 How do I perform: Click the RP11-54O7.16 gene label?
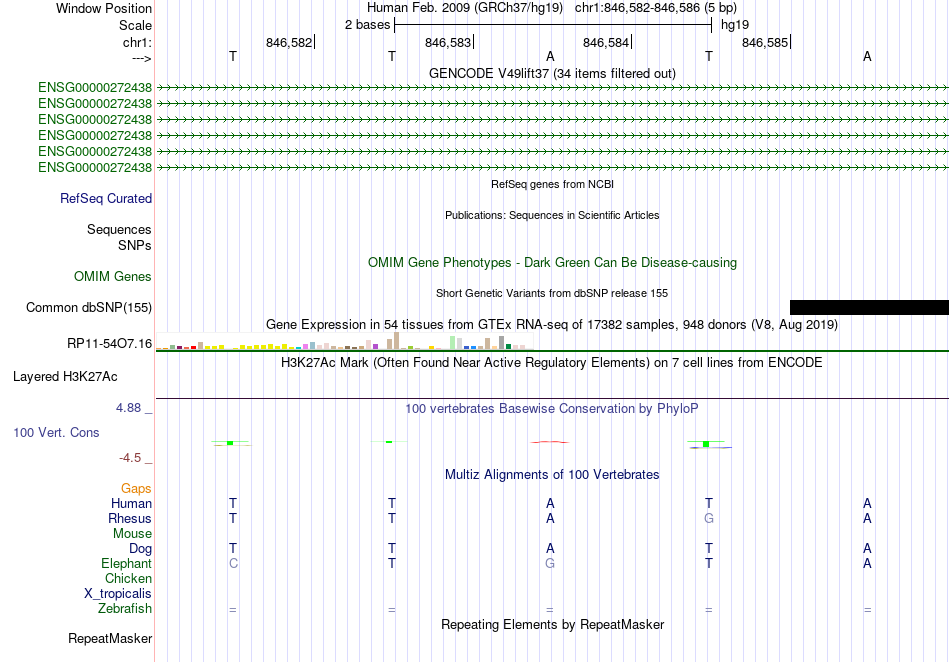point(109,344)
